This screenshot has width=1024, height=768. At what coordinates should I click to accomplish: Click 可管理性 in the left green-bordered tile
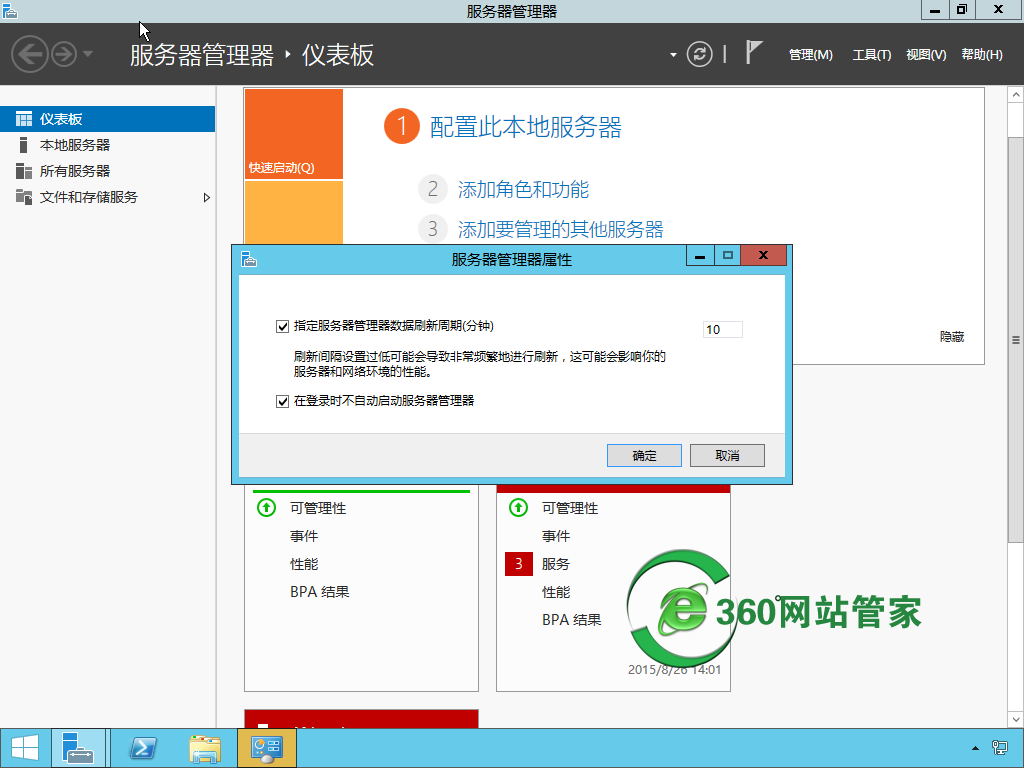tap(318, 508)
